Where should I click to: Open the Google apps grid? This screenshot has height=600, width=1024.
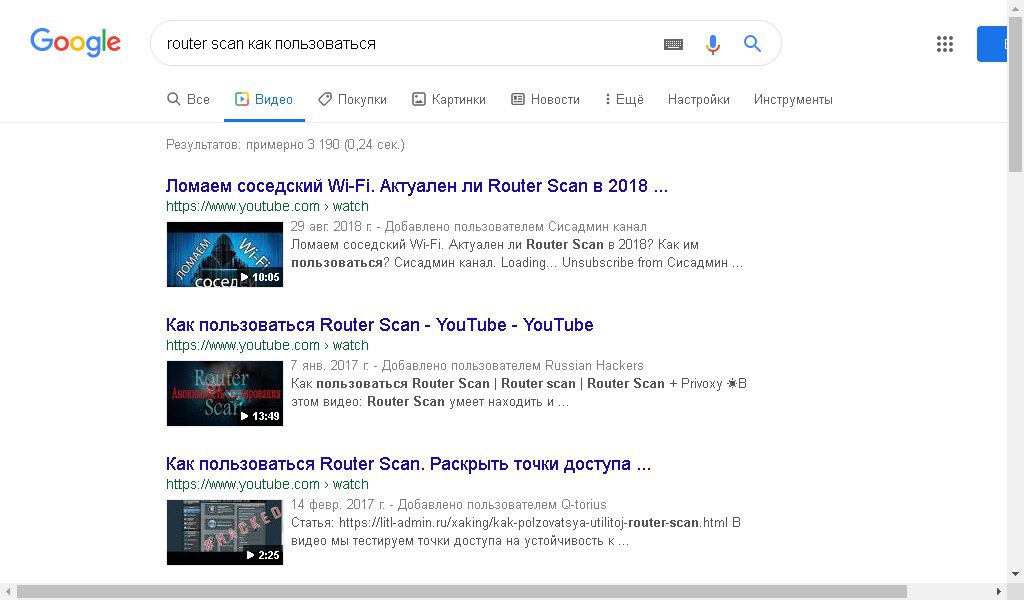click(944, 44)
